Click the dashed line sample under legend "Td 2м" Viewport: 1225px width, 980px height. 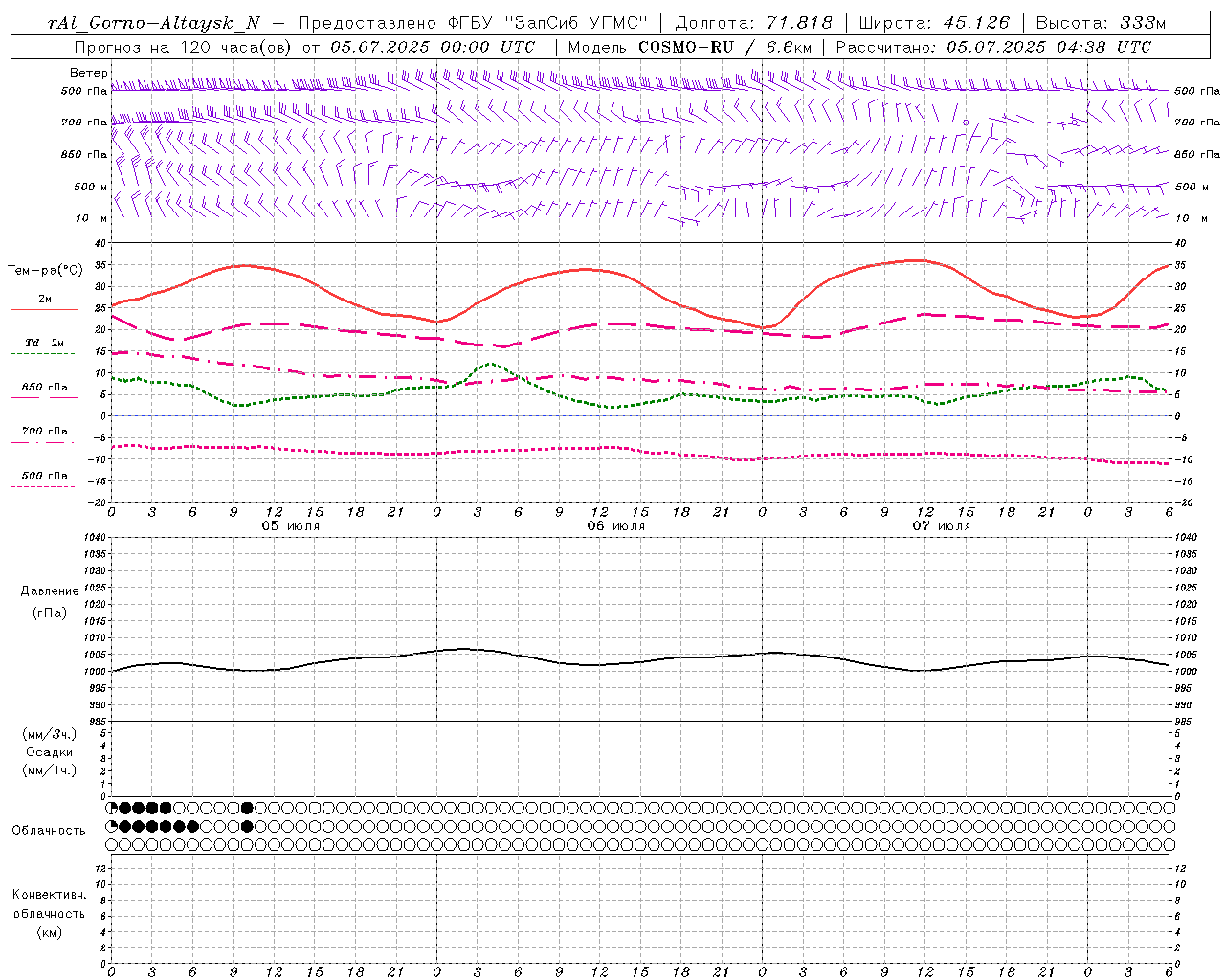coord(43,353)
